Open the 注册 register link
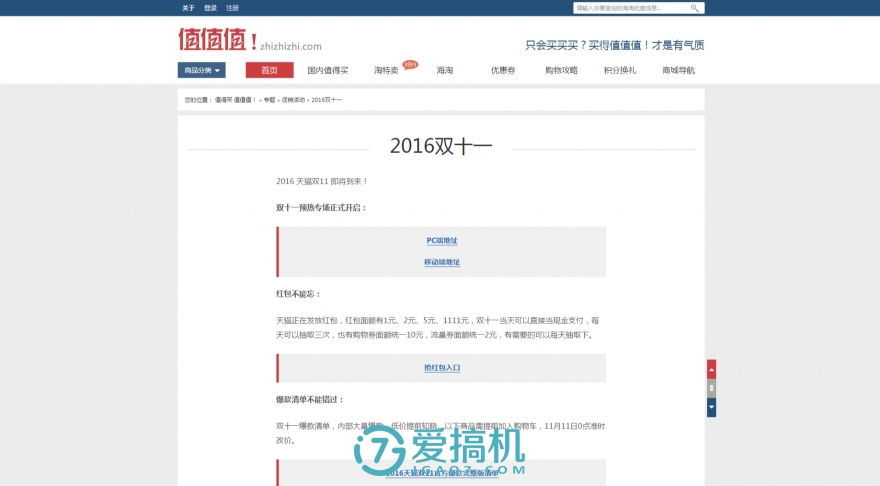 point(232,8)
